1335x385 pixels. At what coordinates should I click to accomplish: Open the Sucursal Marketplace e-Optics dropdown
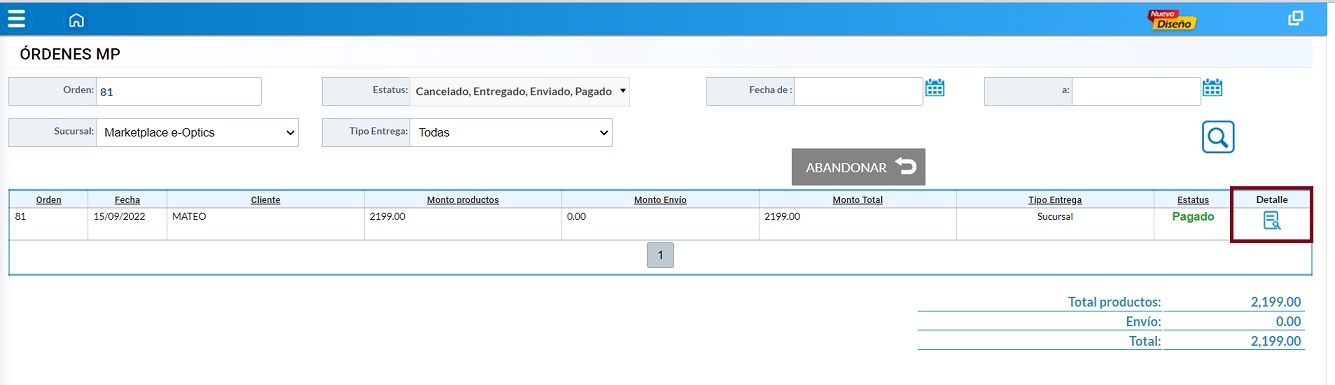[x=197, y=132]
